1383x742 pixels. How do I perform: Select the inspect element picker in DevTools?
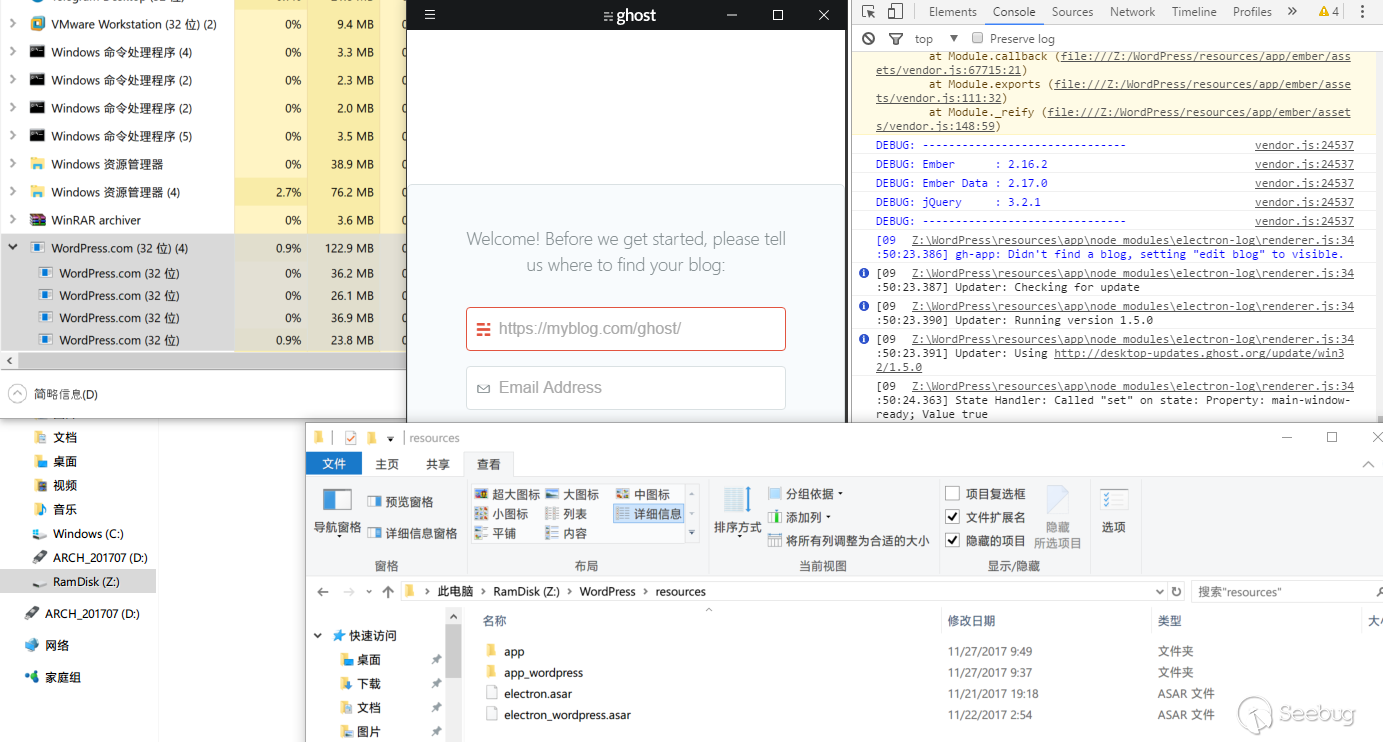[868, 12]
